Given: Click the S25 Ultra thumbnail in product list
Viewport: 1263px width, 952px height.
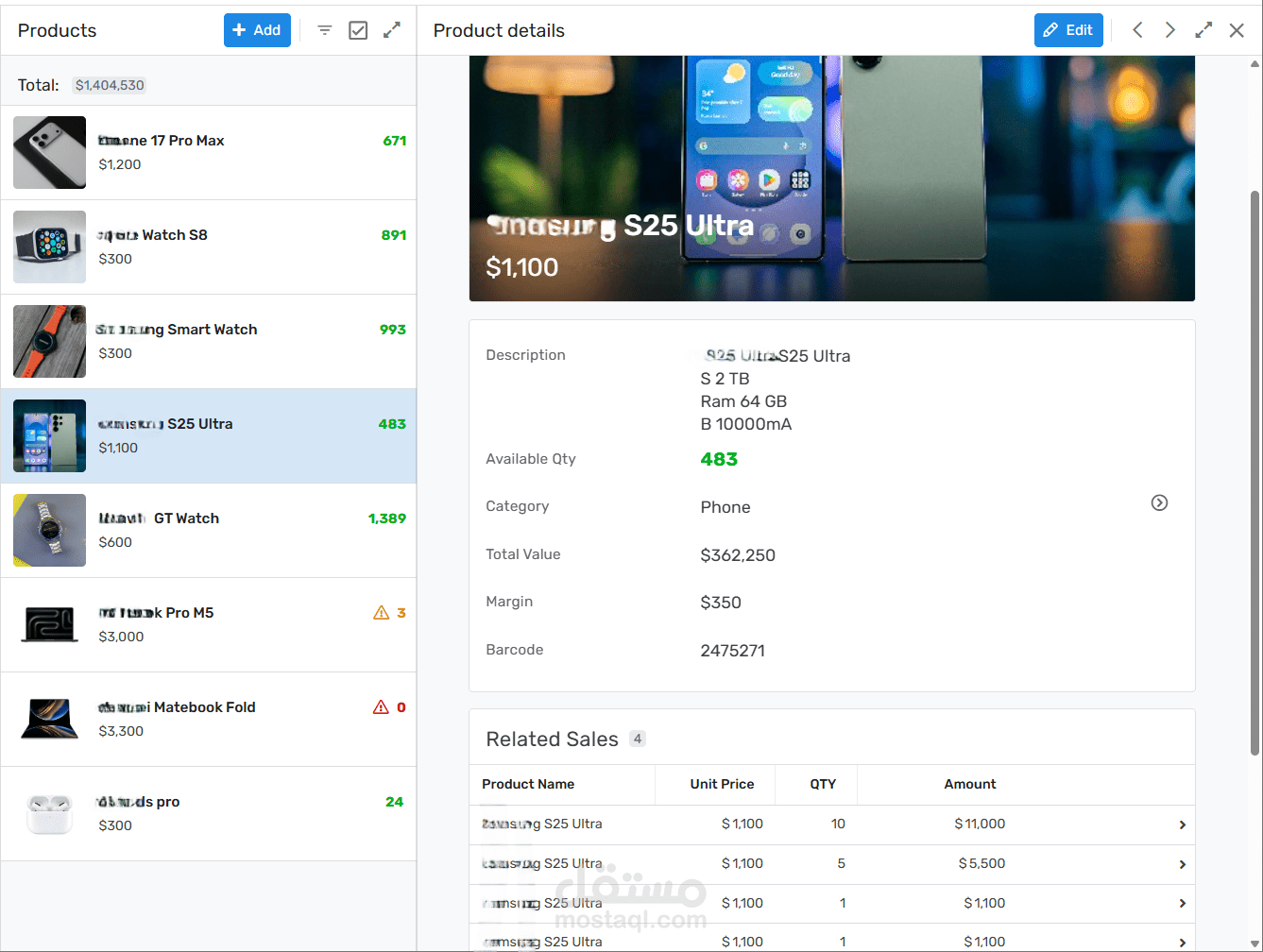Looking at the screenshot, I should pos(49,435).
